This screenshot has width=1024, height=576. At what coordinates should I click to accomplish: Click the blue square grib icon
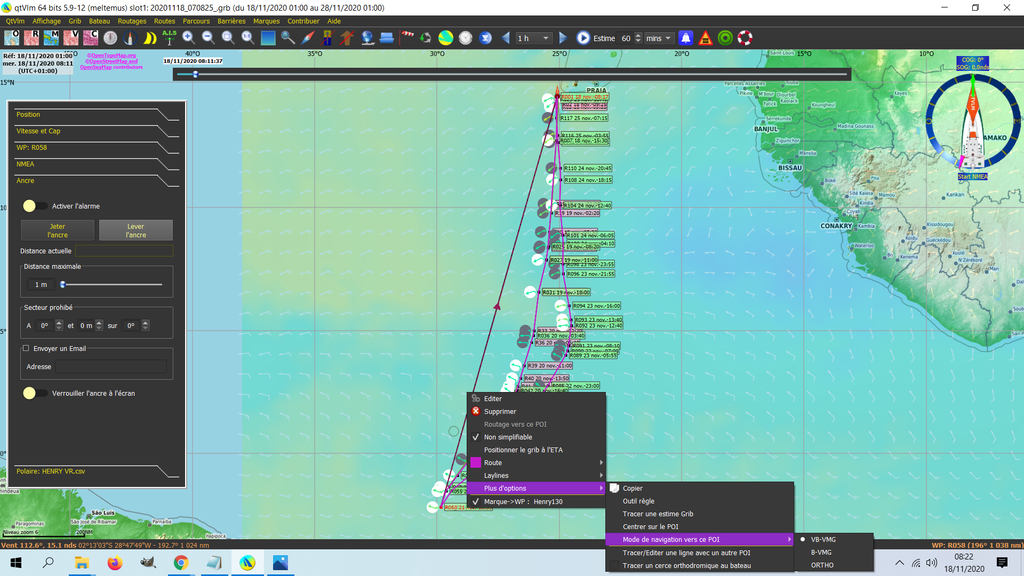268,38
